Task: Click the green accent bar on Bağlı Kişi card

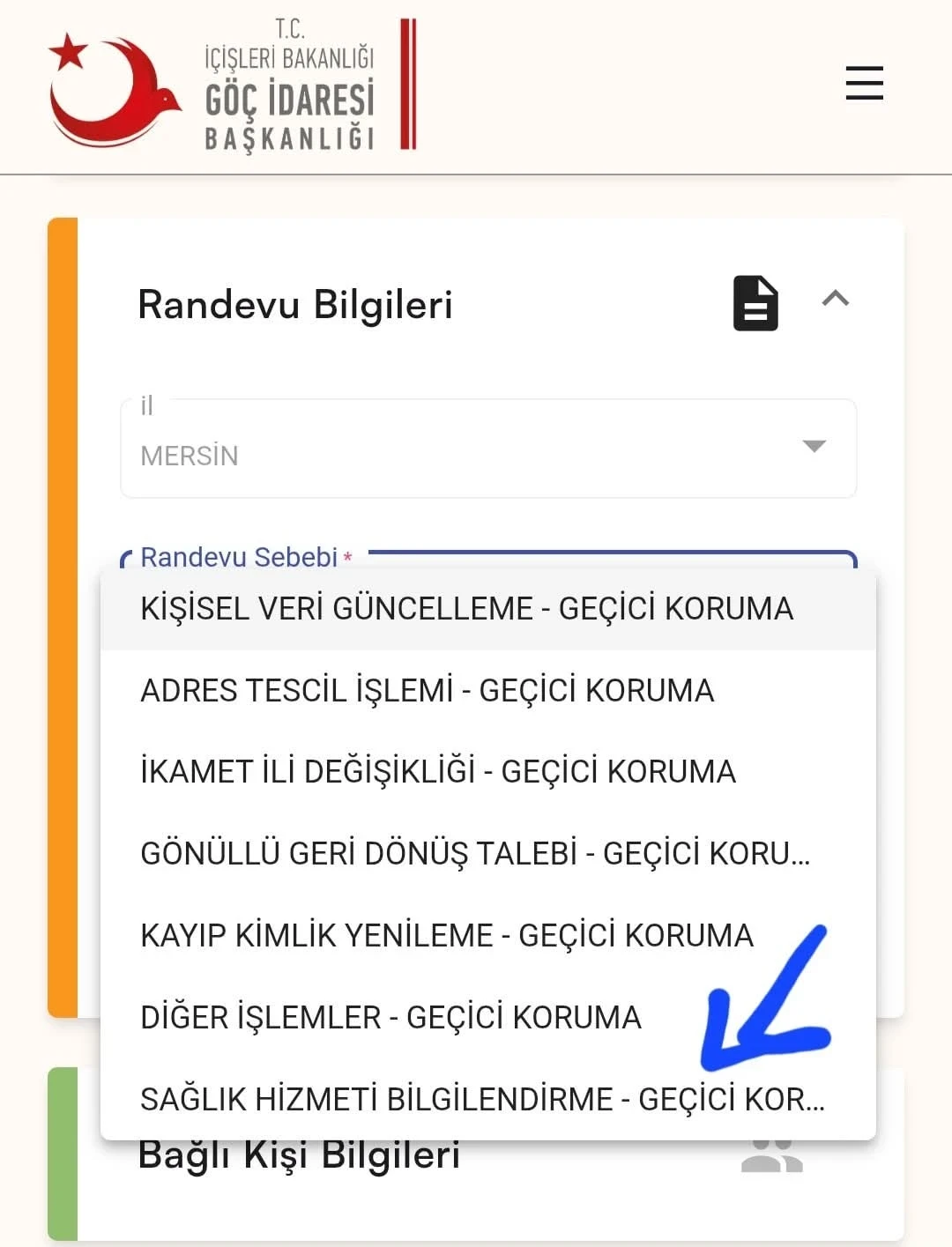Action: click(x=63, y=1154)
